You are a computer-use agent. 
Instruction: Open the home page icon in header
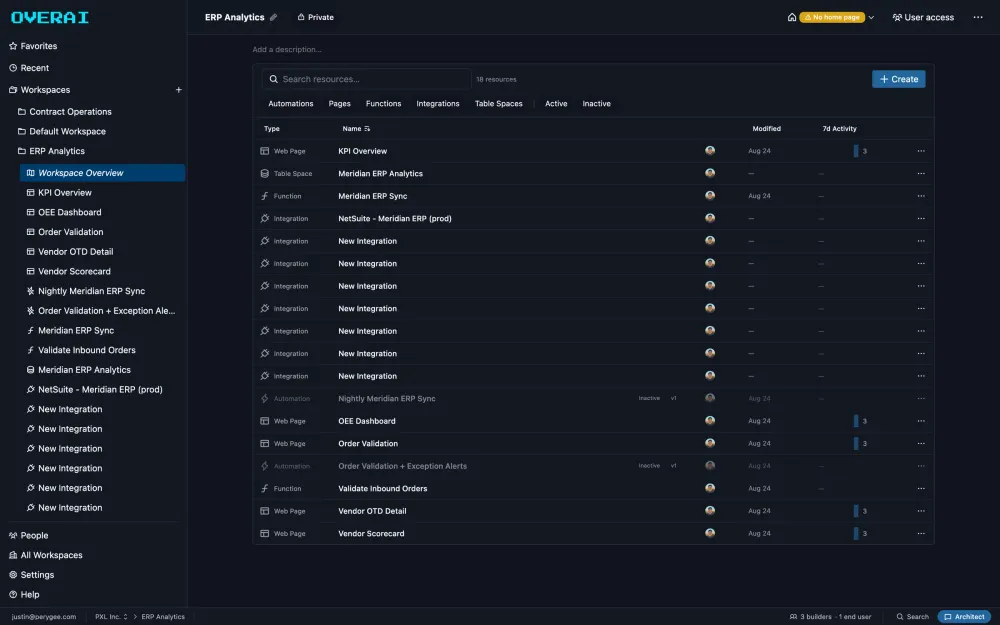point(791,17)
